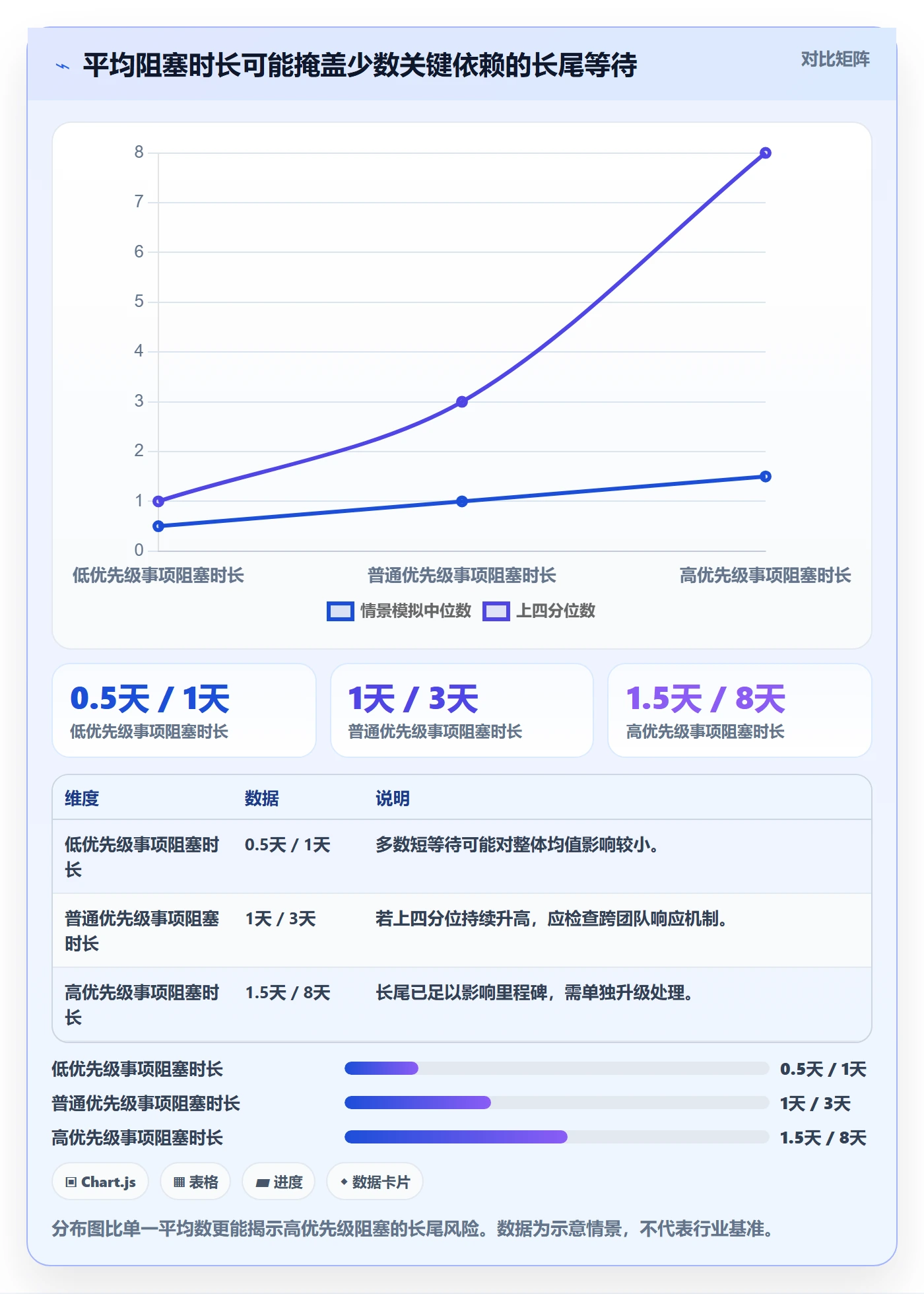Click the footer note about 长尾风险
This screenshot has width=924, height=1294.
[x=412, y=1229]
